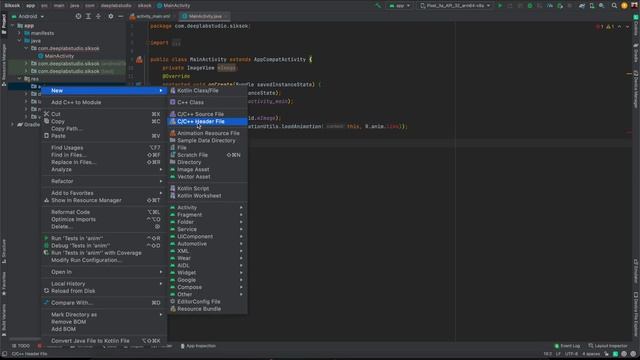Image resolution: width=640 pixels, height=360 pixels.
Task: Open the Pixel device selector dropdown
Action: 455,6
